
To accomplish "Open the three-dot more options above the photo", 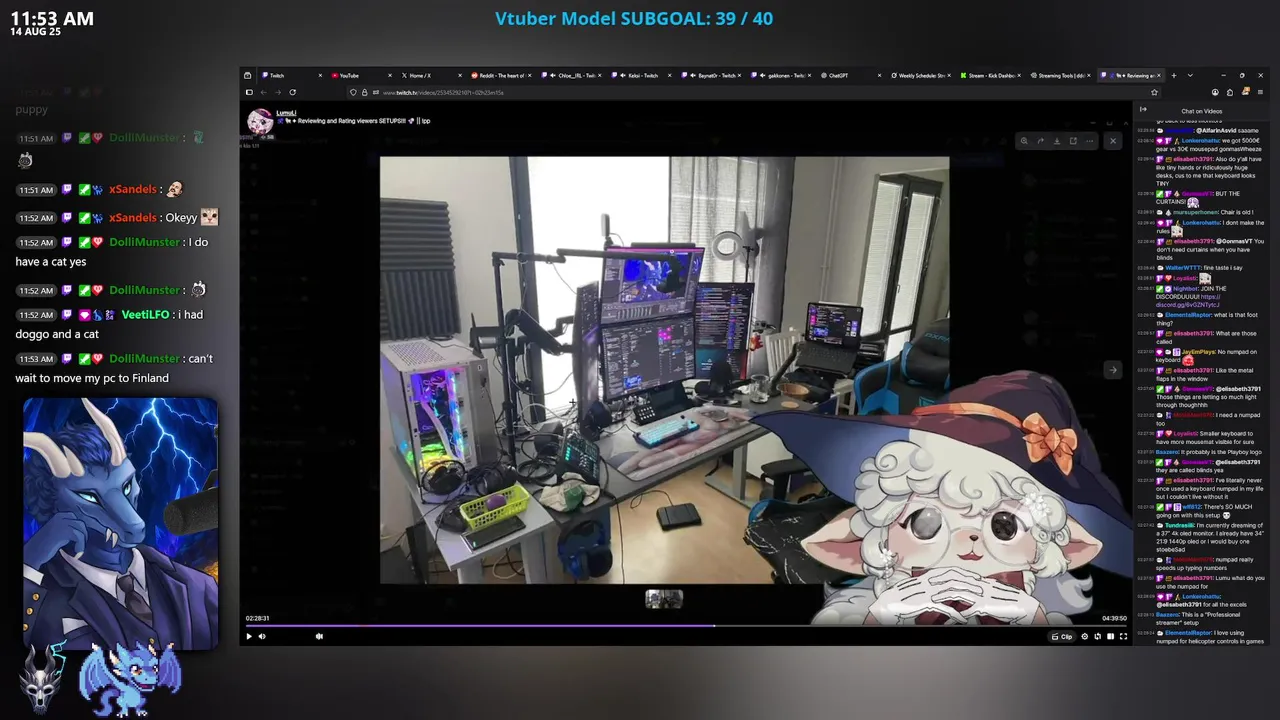I will [x=1090, y=141].
